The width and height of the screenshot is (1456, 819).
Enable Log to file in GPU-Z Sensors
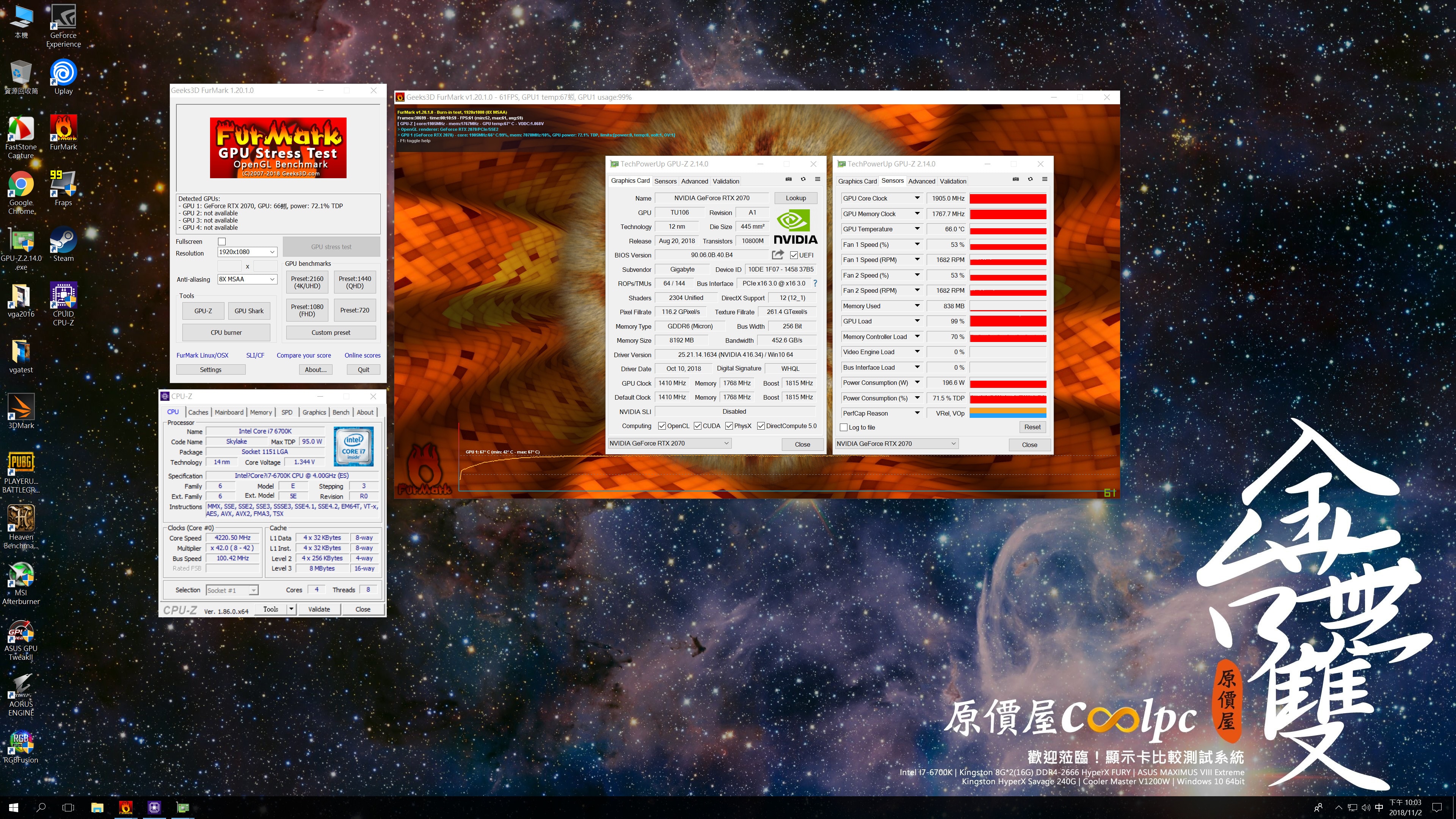pyautogui.click(x=843, y=428)
